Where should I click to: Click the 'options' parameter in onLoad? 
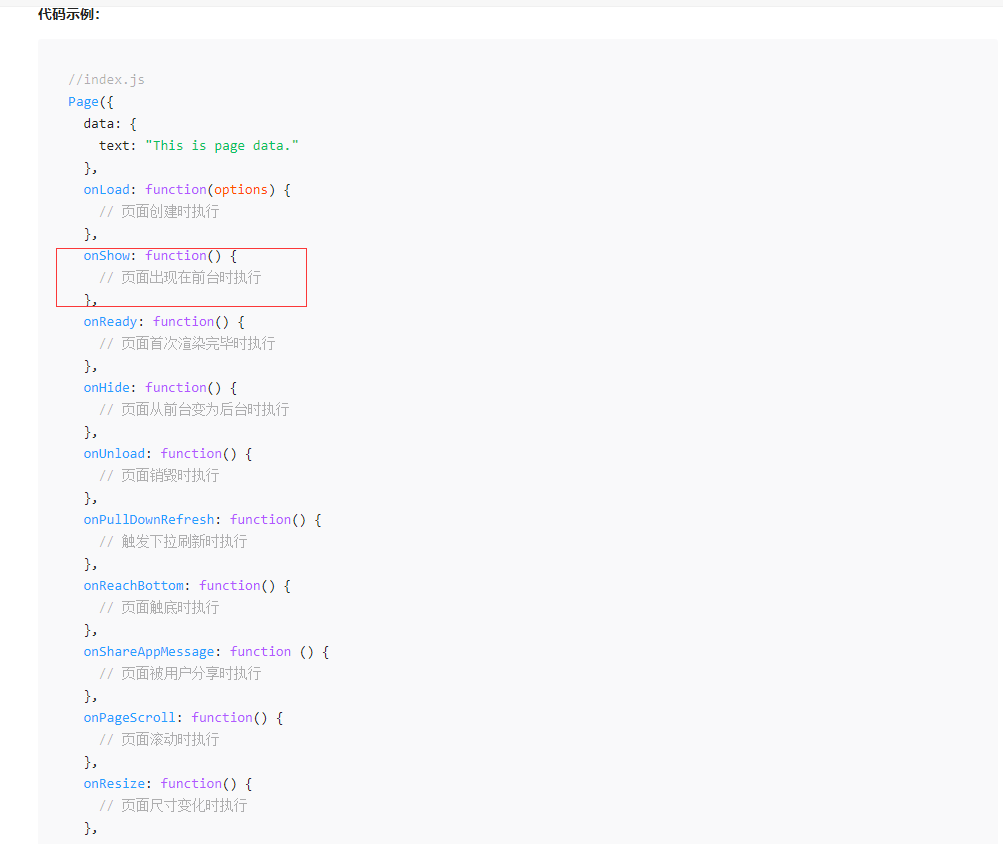click(x=241, y=189)
